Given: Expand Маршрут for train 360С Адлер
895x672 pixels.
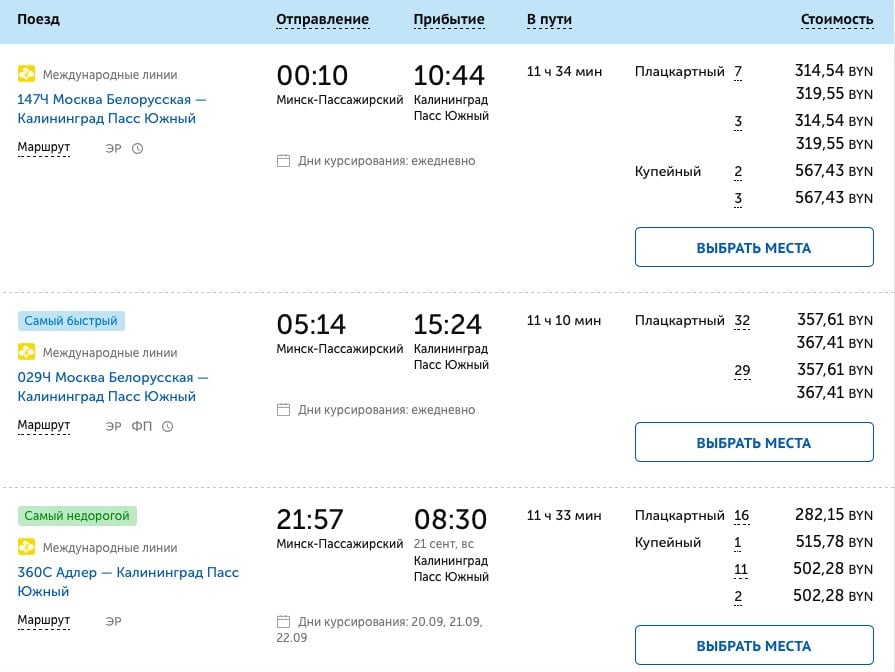Looking at the screenshot, I should pyautogui.click(x=43, y=620).
